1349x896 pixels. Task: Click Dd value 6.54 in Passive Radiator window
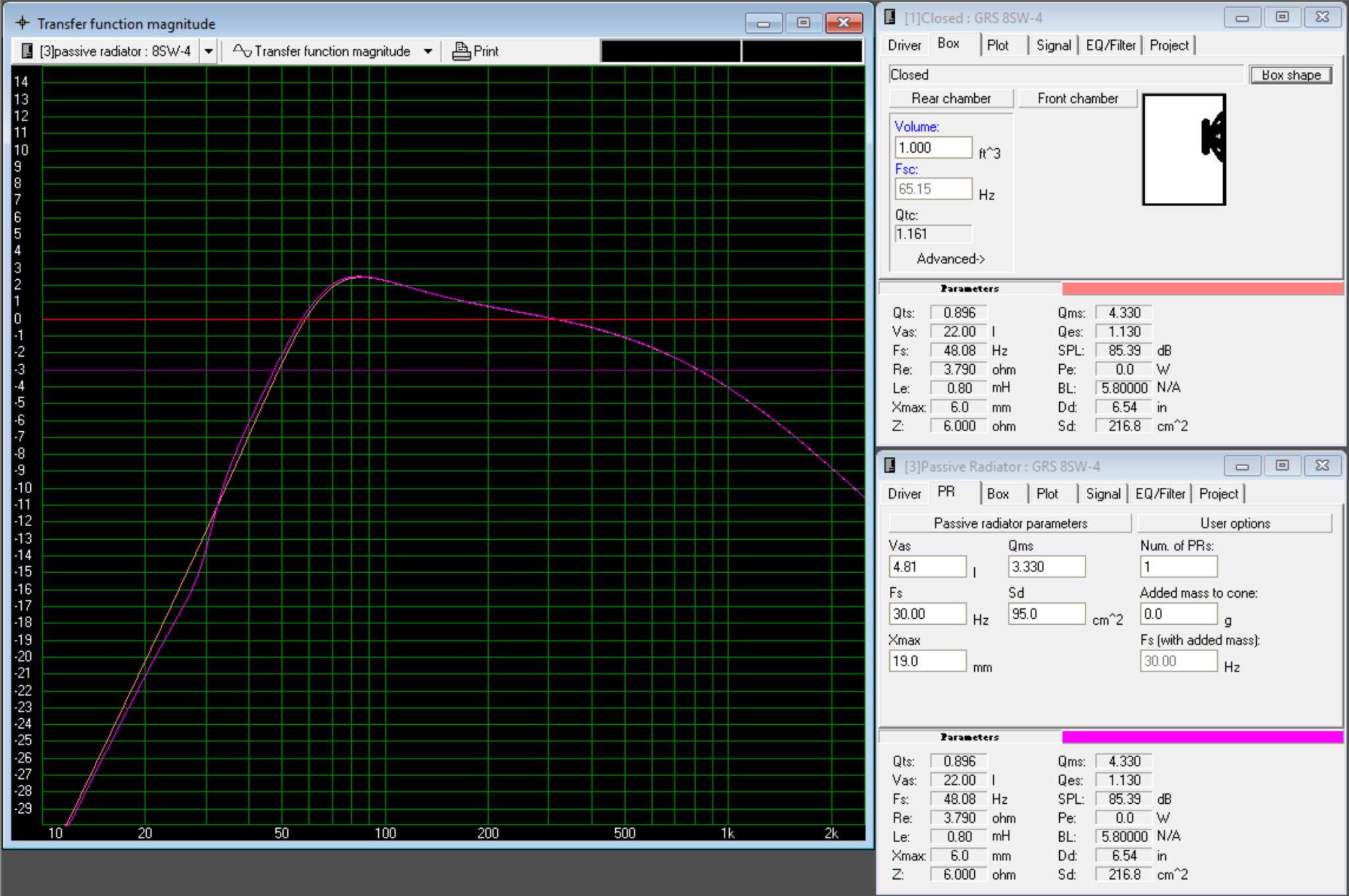[x=1124, y=856]
